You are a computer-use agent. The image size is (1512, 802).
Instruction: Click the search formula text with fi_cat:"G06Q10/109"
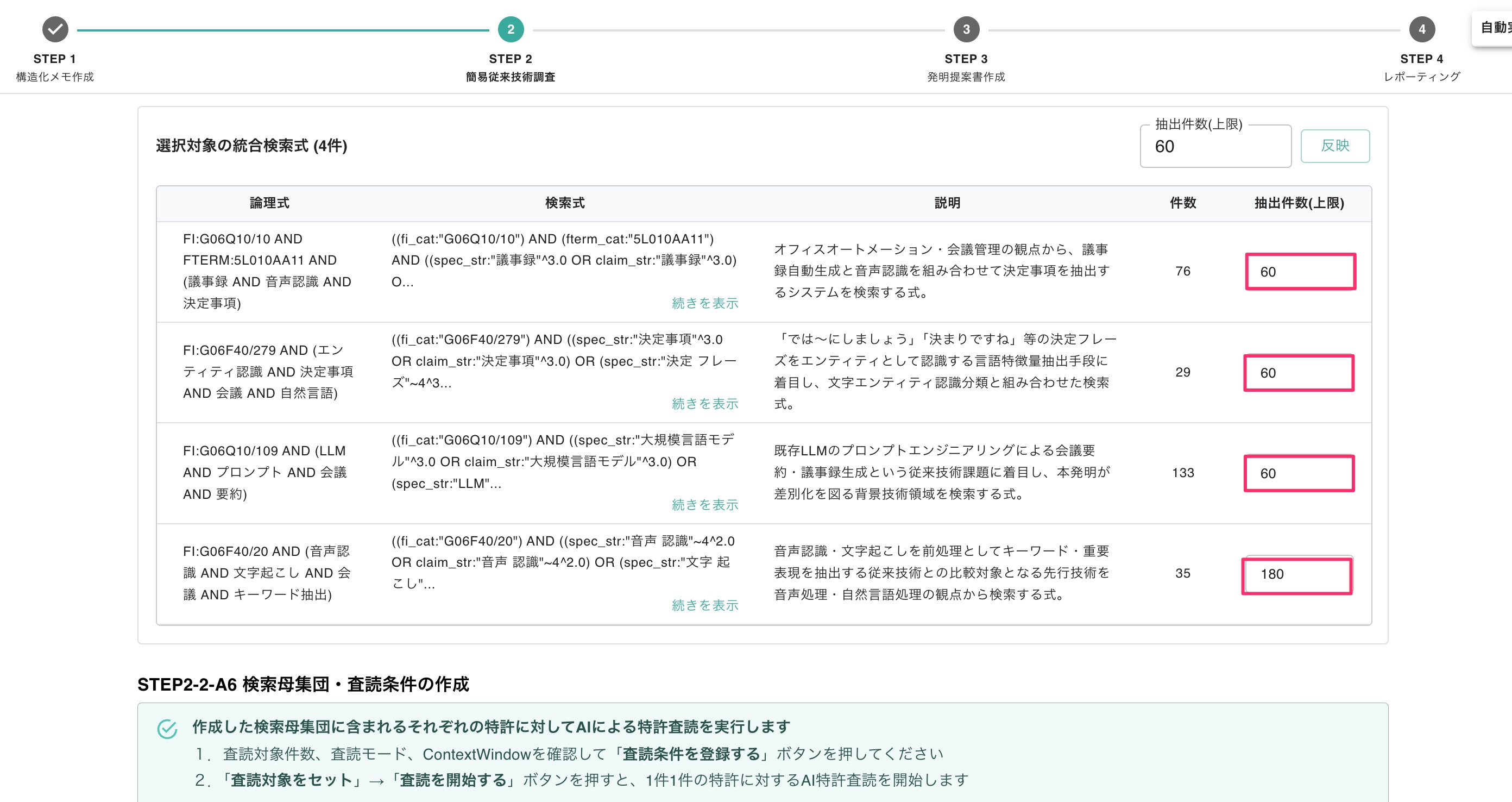(x=563, y=462)
